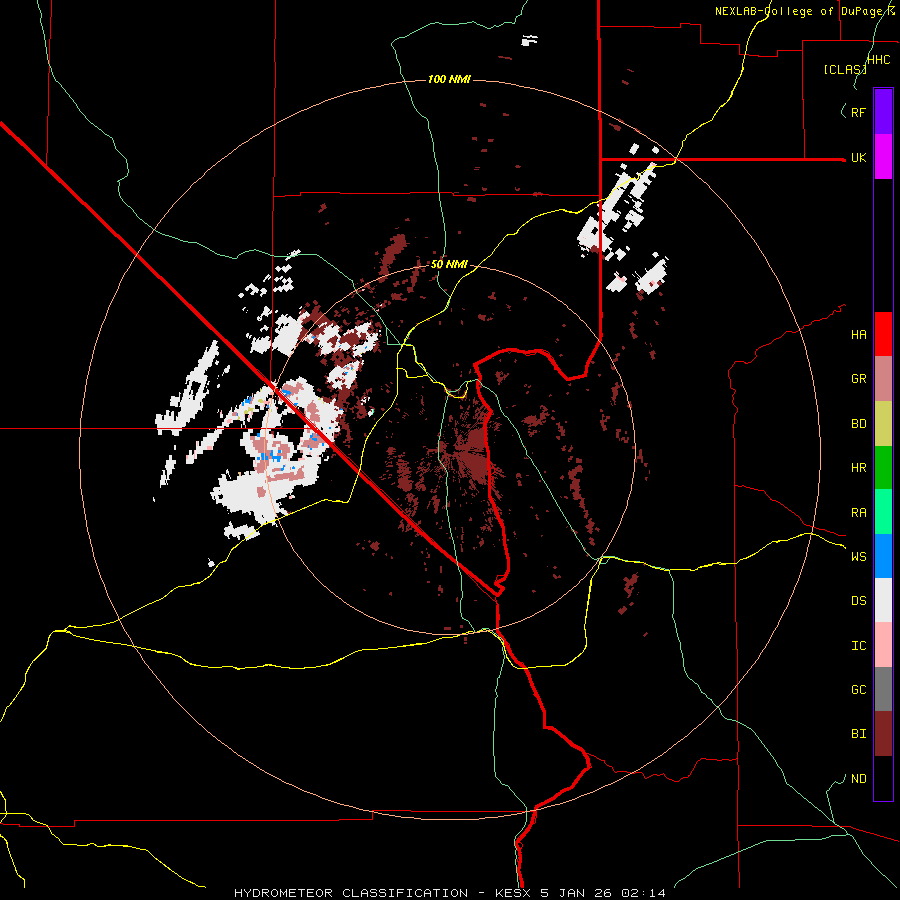Click the blue WS legend swatch
The width and height of the screenshot is (900, 900).
[x=883, y=556]
